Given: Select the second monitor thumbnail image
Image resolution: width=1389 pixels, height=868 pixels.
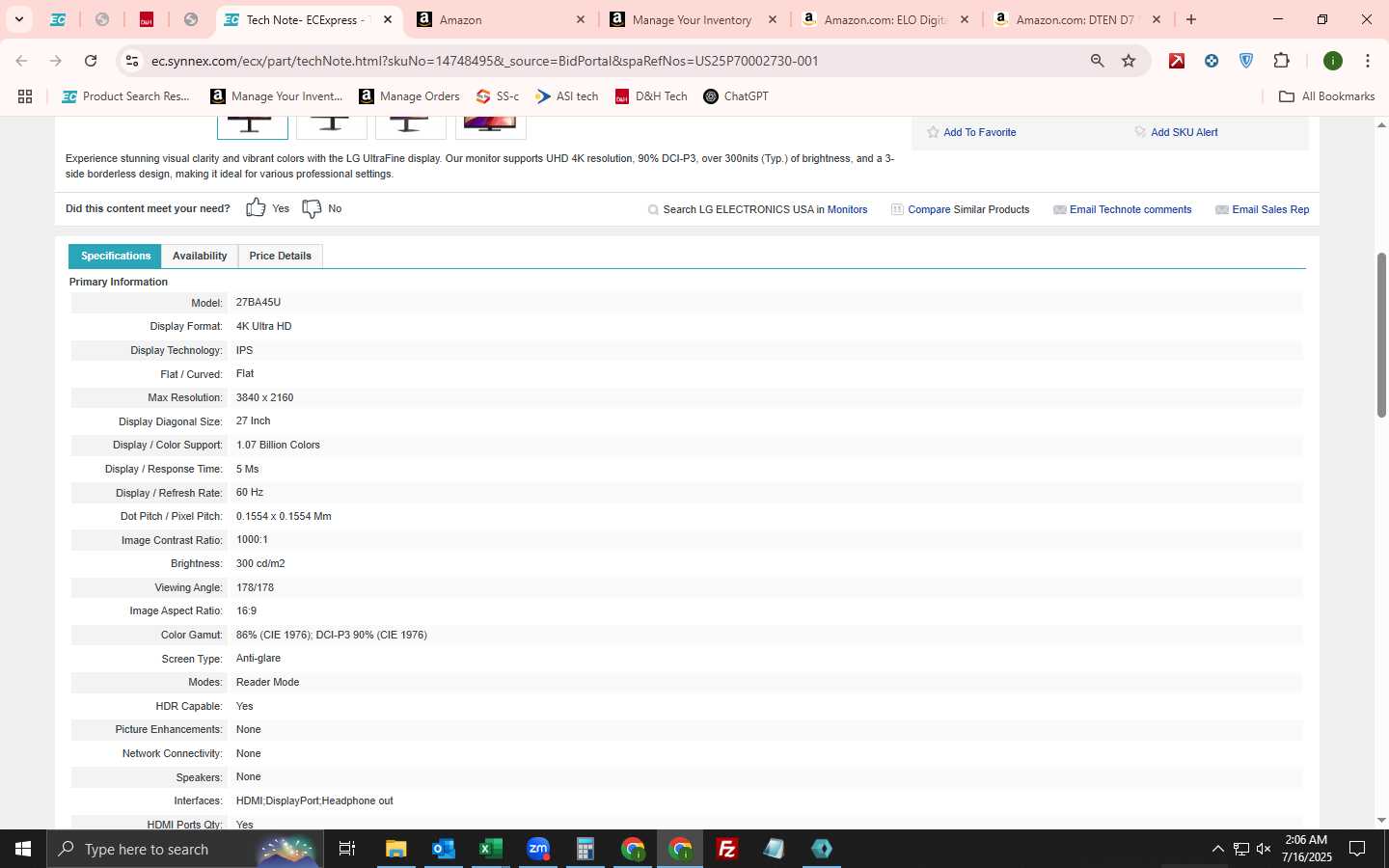Looking at the screenshot, I should [331, 126].
